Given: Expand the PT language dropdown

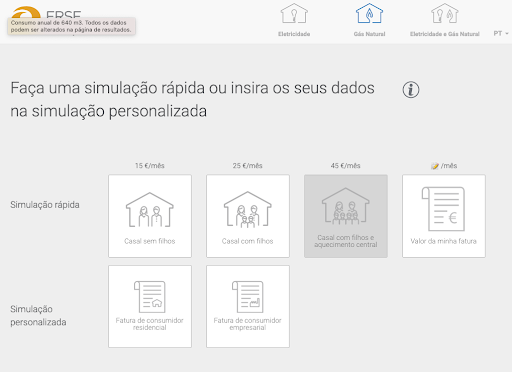Looking at the screenshot, I should [501, 34].
